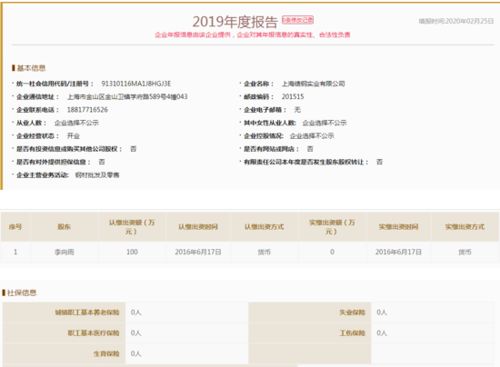Click 0人 beside 工伤保险

click(x=381, y=333)
